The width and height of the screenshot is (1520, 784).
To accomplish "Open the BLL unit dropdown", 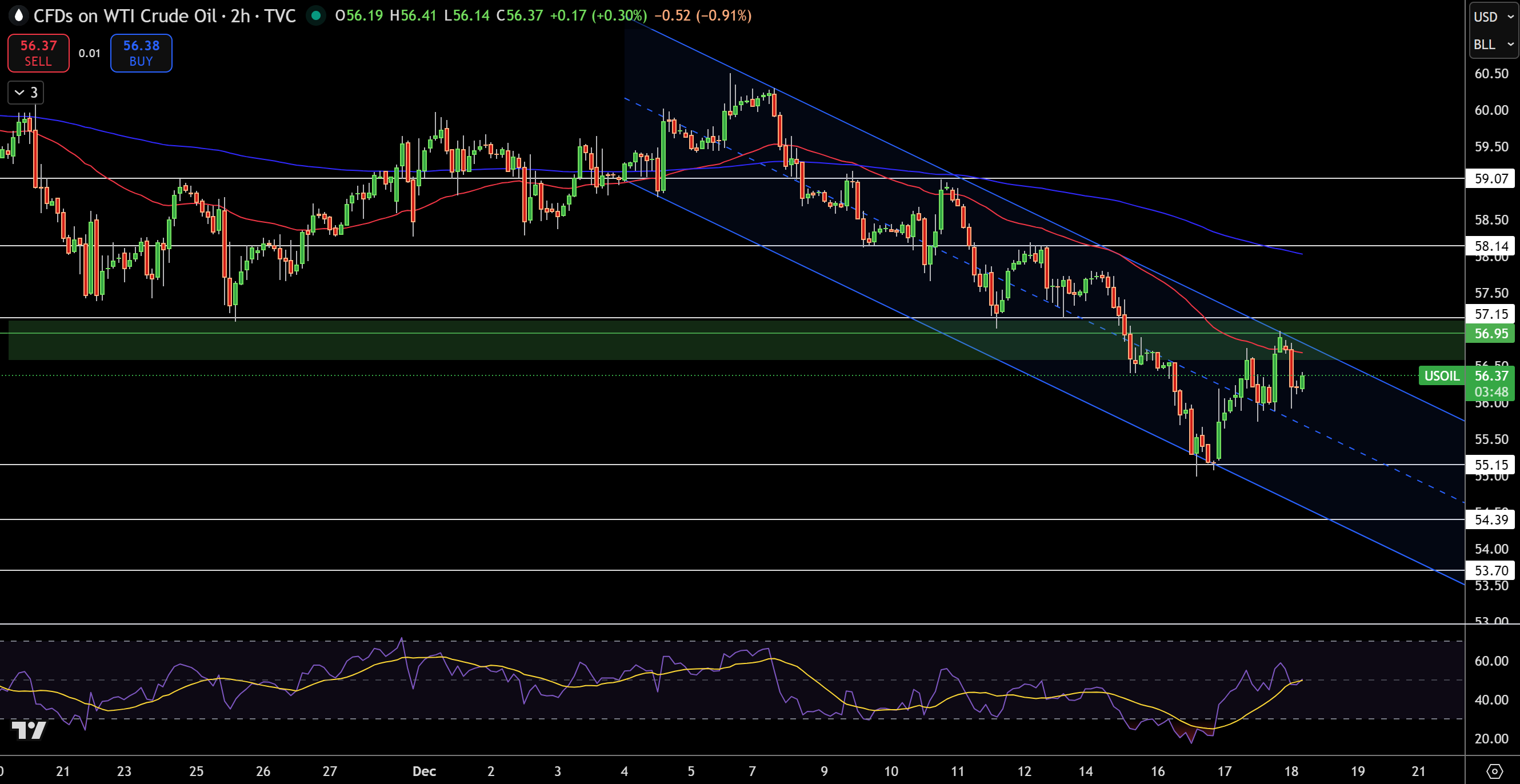I will point(1493,45).
